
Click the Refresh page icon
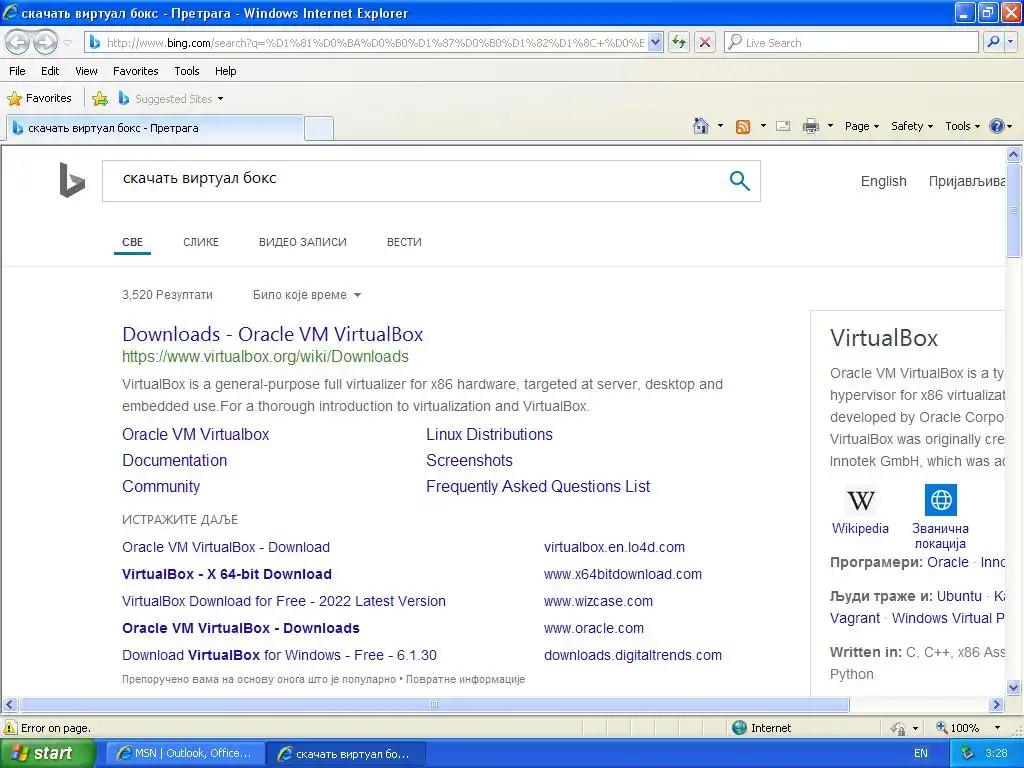679,43
